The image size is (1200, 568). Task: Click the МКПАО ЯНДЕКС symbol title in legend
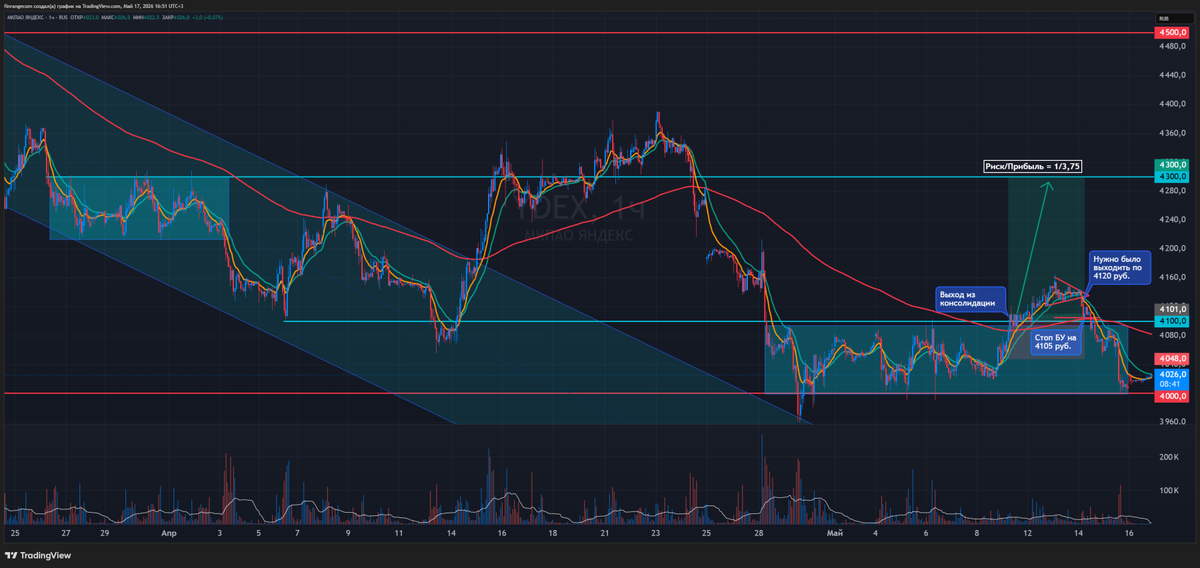pos(26,18)
